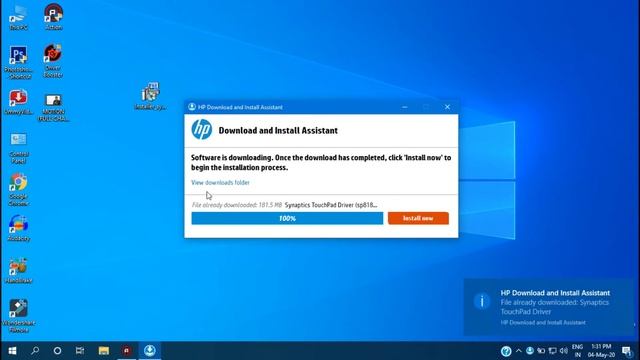Open the This PC desktop icon
The width and height of the screenshot is (640, 360).
coord(18,18)
